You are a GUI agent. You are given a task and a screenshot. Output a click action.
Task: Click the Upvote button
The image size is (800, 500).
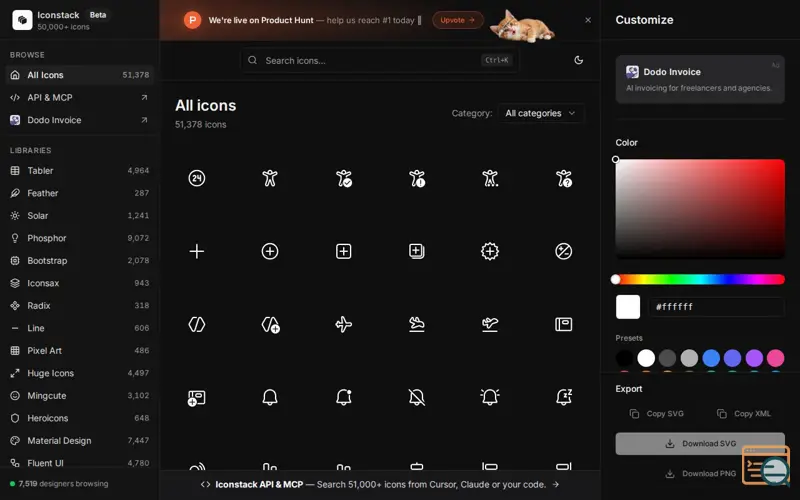click(x=458, y=20)
